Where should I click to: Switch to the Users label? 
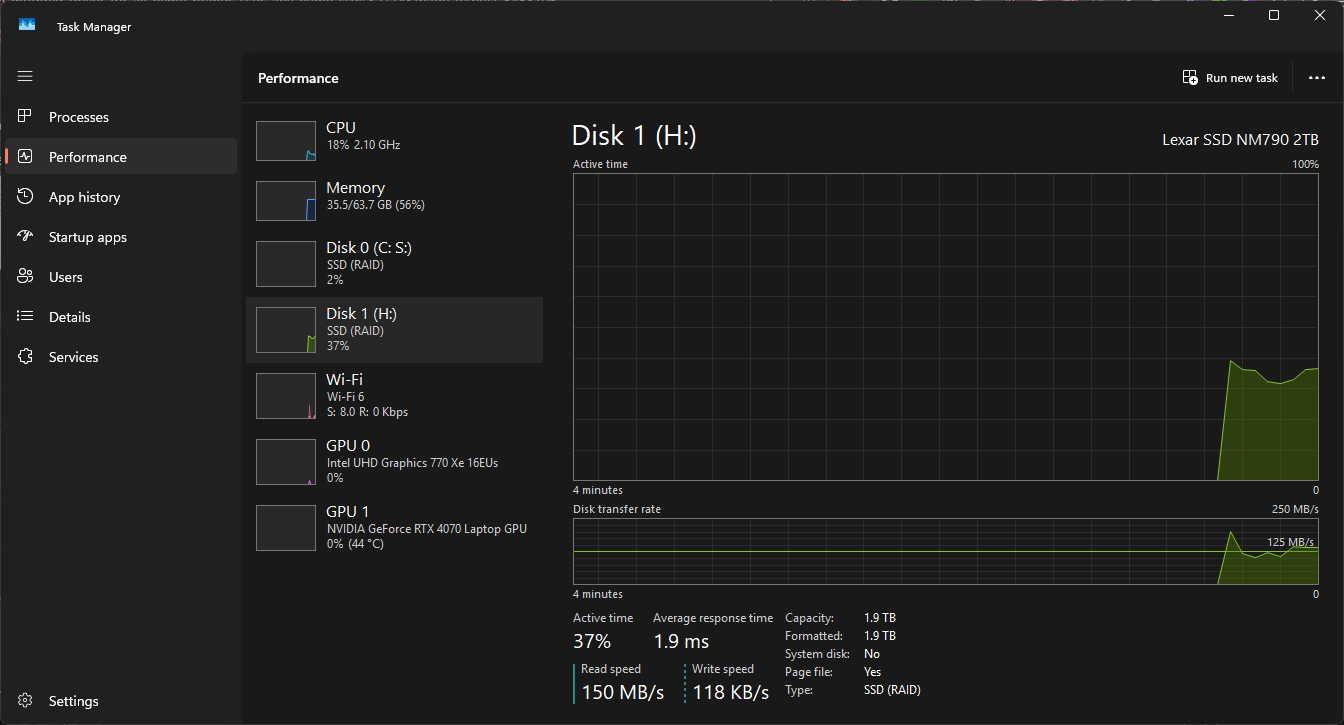tap(66, 277)
